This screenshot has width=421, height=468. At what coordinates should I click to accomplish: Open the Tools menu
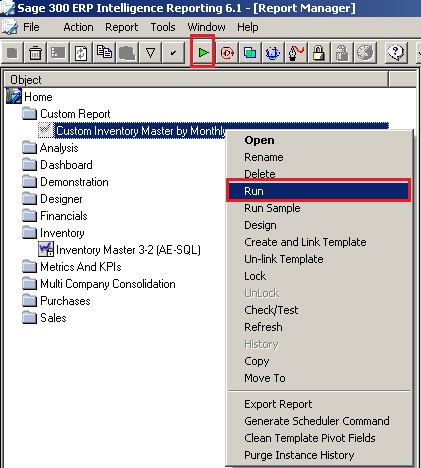(163, 27)
